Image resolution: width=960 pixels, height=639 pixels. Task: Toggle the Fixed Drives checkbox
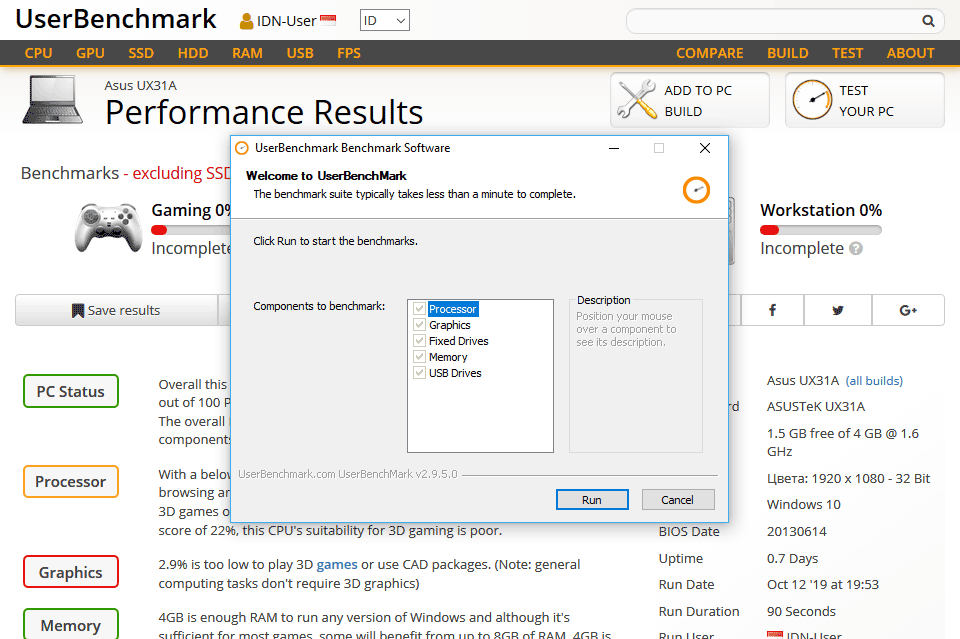(x=419, y=340)
